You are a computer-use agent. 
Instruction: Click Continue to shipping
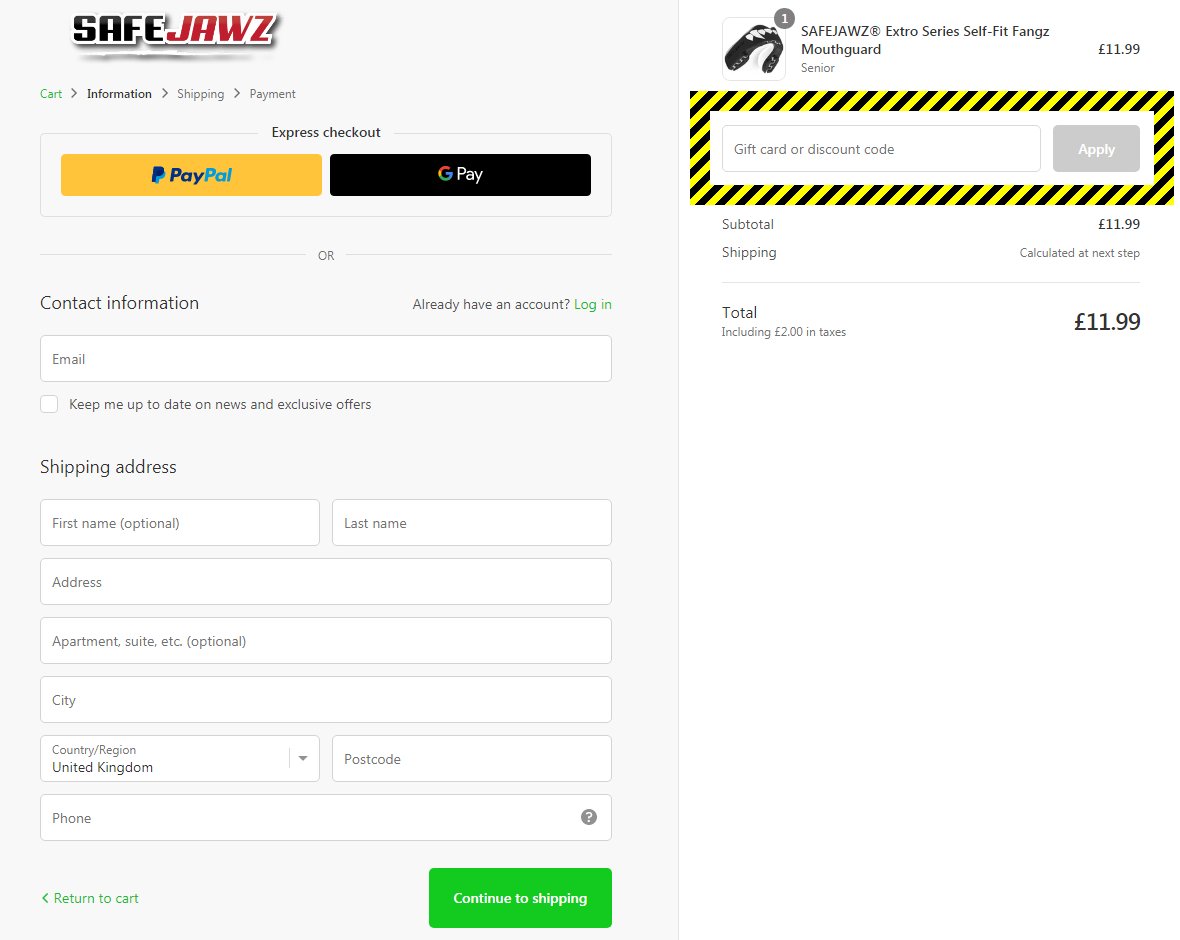(x=520, y=898)
